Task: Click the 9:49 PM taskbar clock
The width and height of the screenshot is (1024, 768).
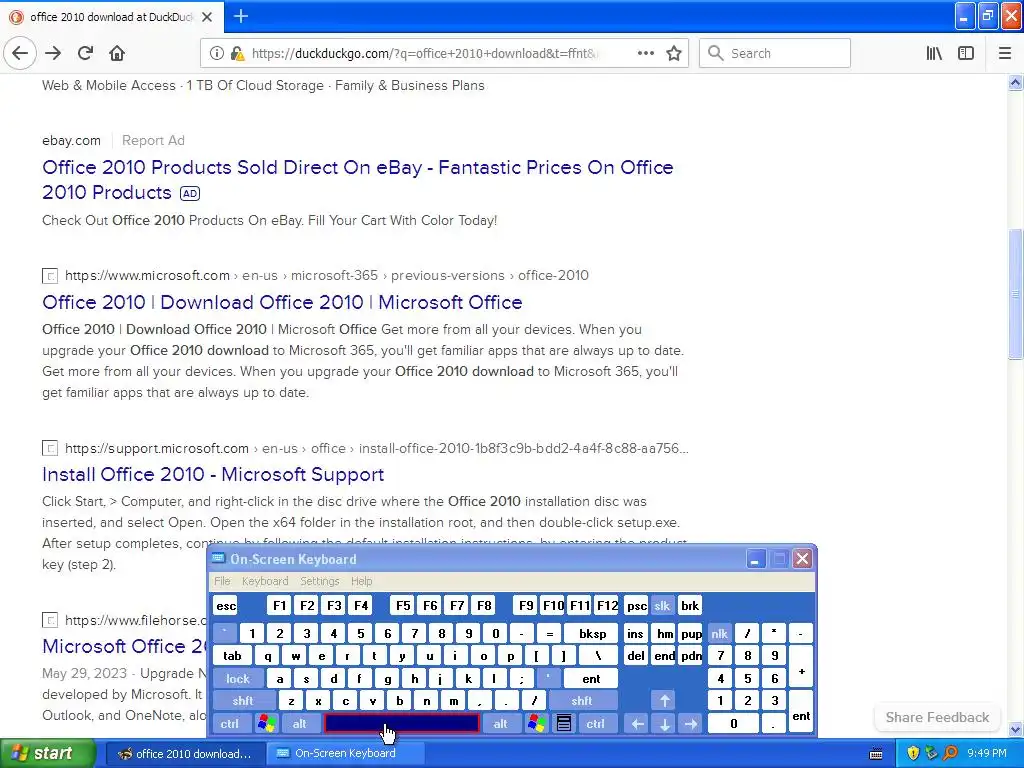Action: click(x=987, y=754)
